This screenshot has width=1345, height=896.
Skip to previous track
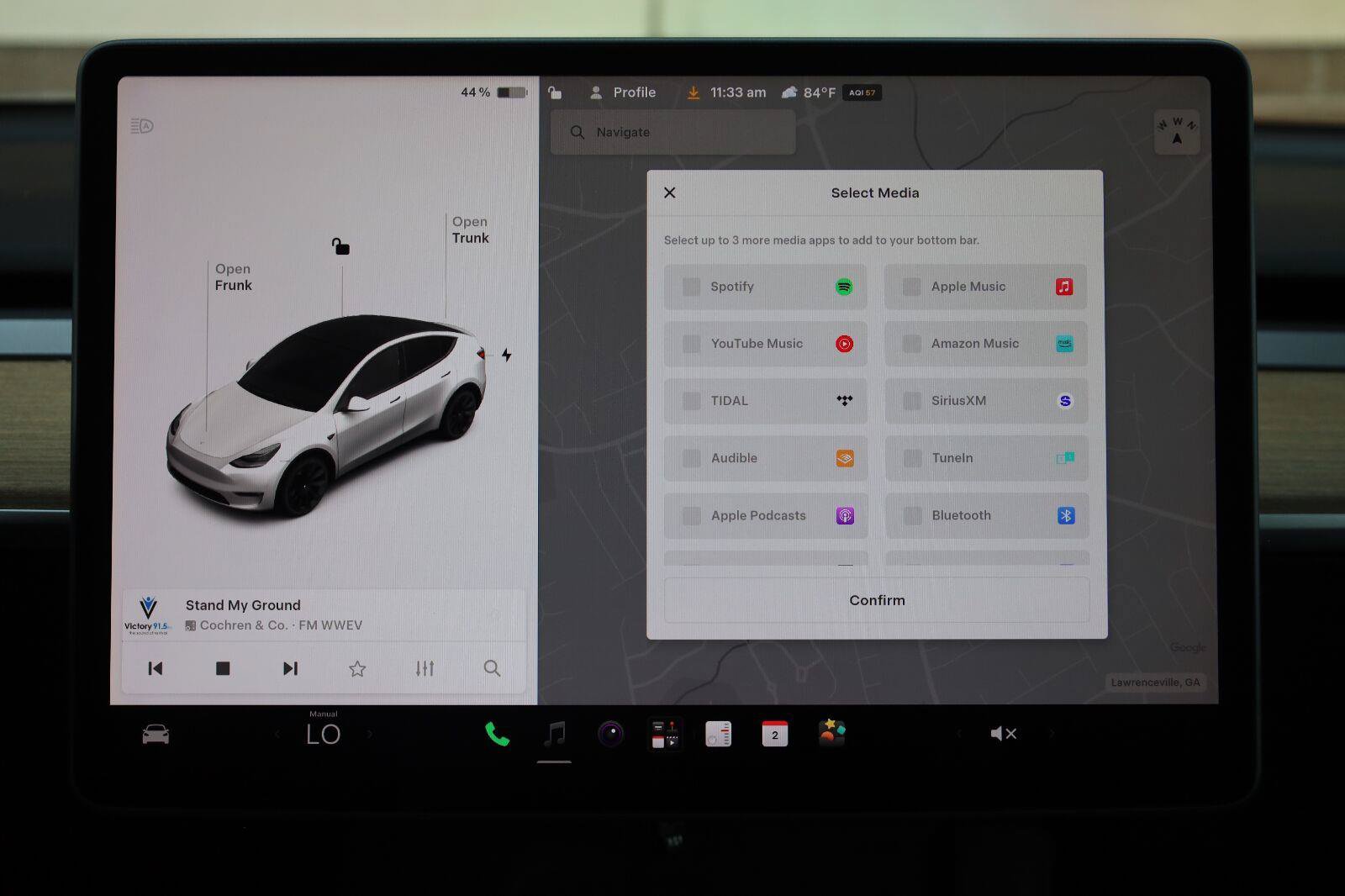click(x=156, y=668)
